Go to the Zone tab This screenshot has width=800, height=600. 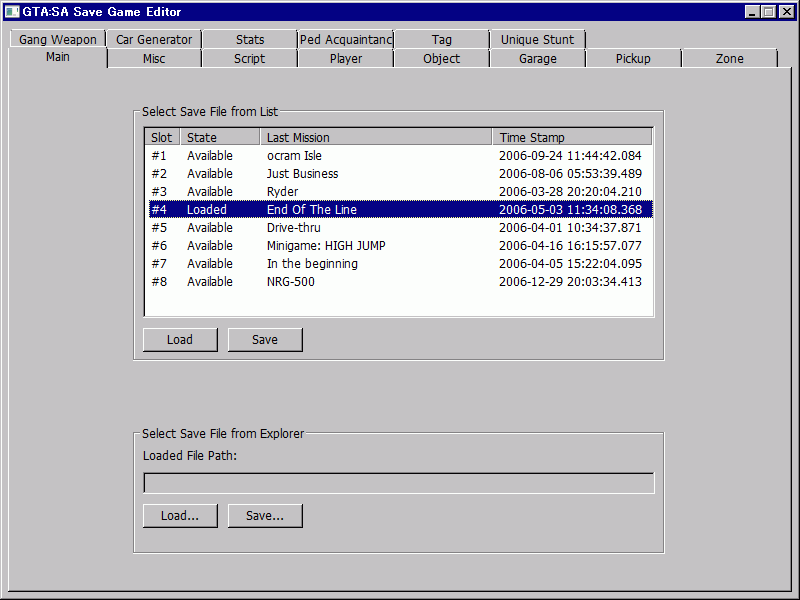pos(729,59)
